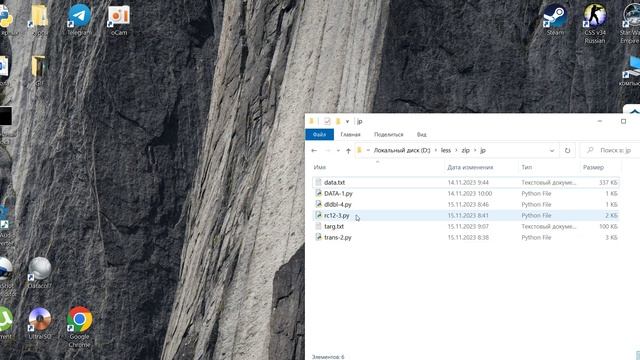Open the Файл ribbon tab
This screenshot has height=360, width=640.
(x=320, y=134)
